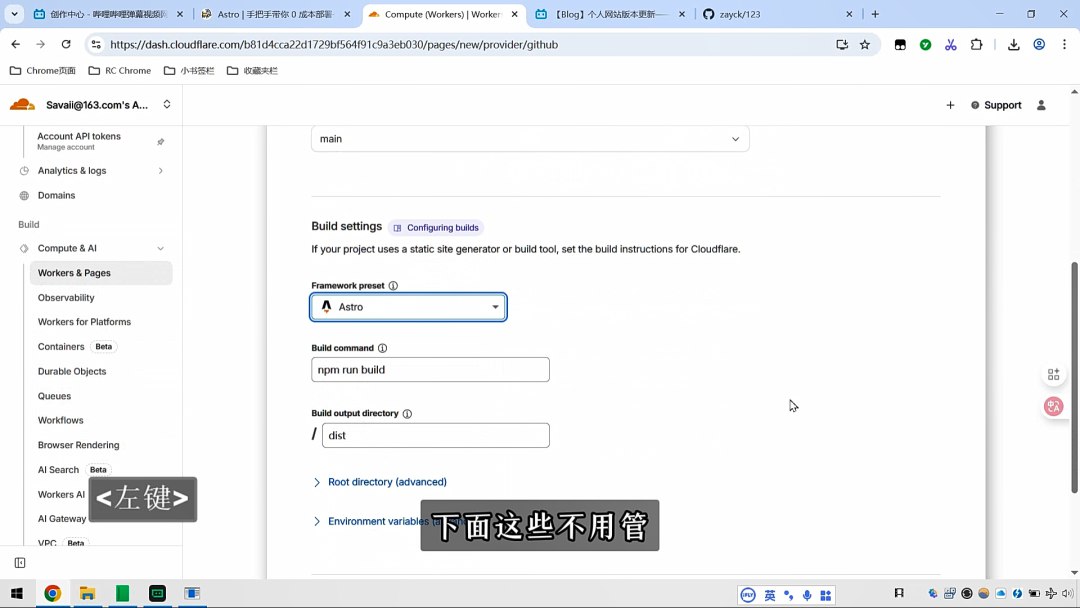This screenshot has width=1080, height=608.
Task: Click the Build command input field
Action: (x=430, y=370)
